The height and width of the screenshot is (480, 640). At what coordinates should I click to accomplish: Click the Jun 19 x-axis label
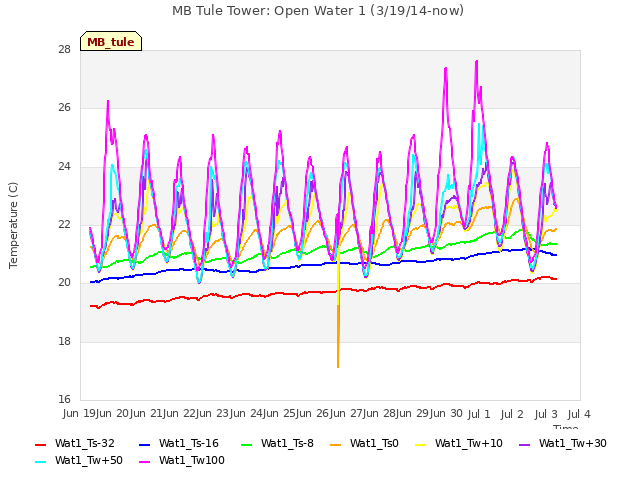79,414
